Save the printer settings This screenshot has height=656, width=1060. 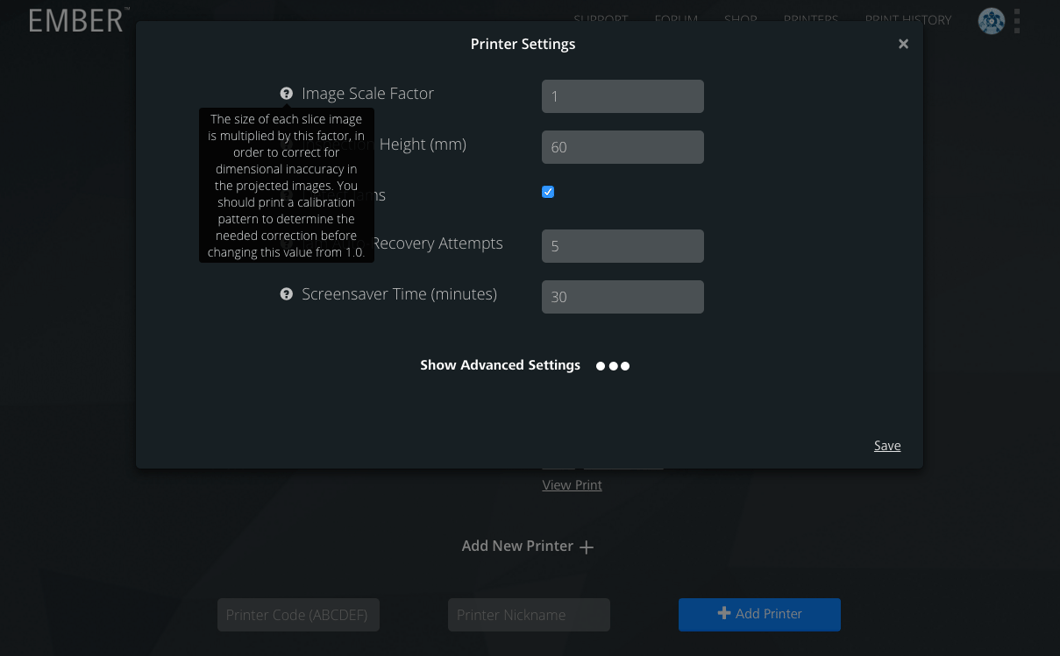[887, 446]
